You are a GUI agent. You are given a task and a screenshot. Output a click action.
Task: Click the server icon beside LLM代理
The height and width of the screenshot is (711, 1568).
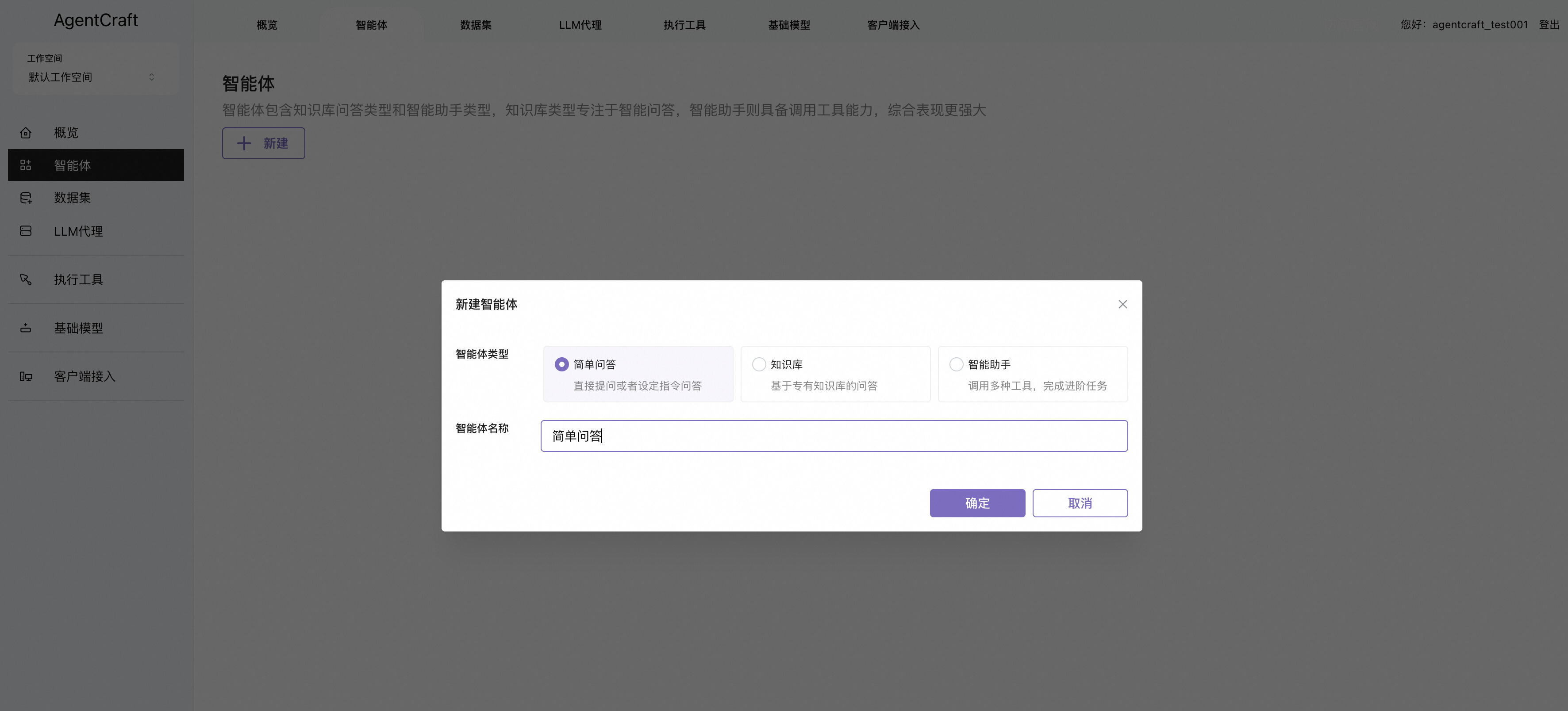pos(26,231)
